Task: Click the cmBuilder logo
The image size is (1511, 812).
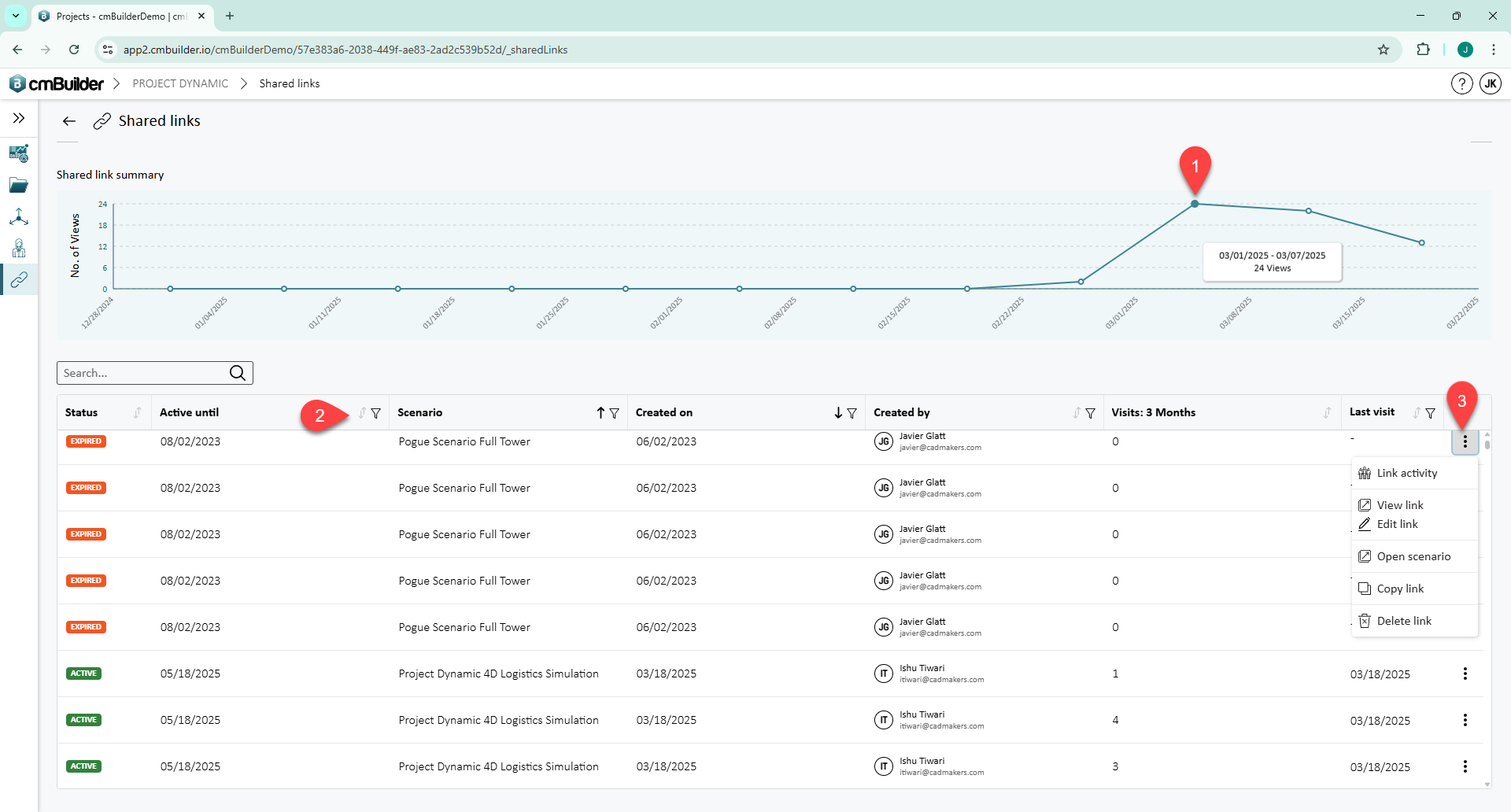Action: (57, 83)
